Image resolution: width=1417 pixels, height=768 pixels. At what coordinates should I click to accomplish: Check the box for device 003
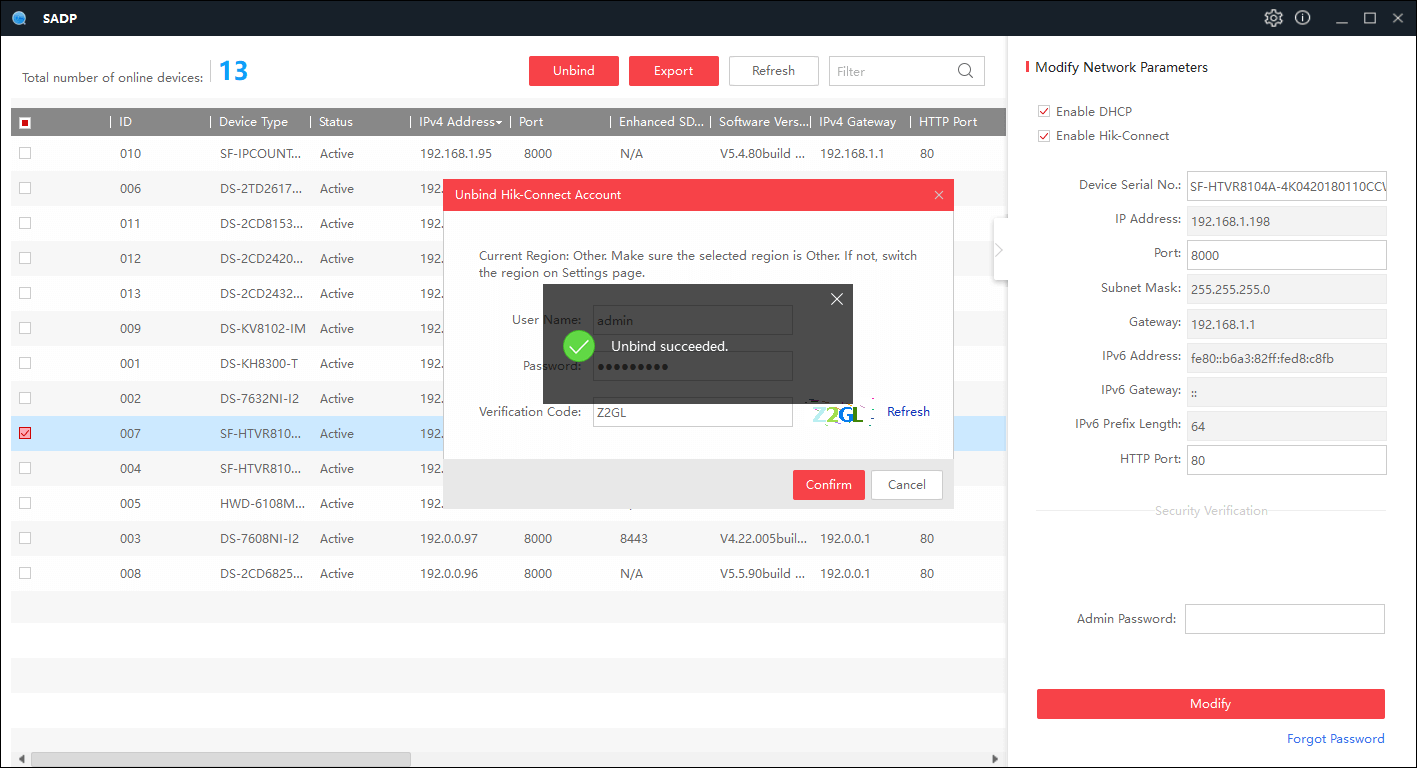coord(25,538)
